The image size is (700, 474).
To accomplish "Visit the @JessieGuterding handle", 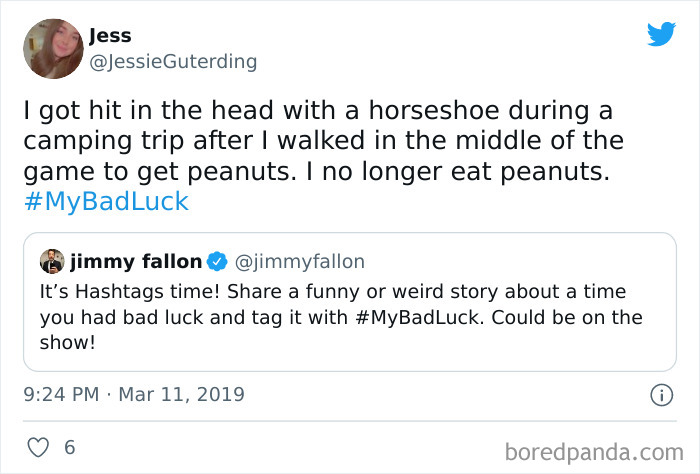I will [173, 61].
